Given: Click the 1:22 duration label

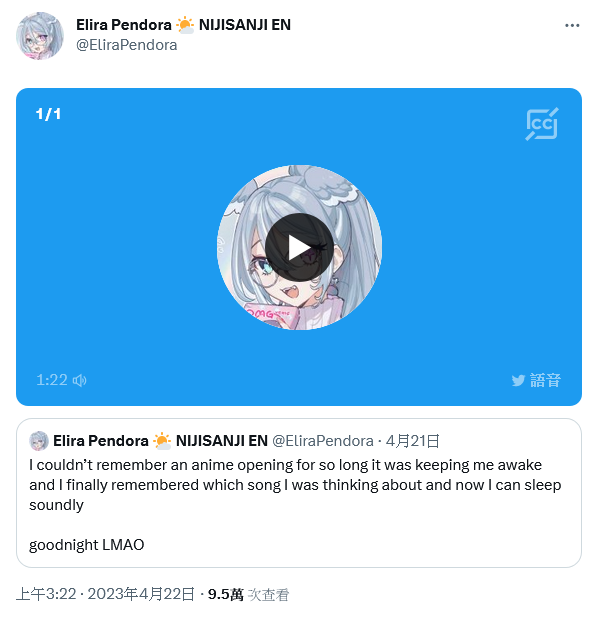Looking at the screenshot, I should tap(52, 380).
